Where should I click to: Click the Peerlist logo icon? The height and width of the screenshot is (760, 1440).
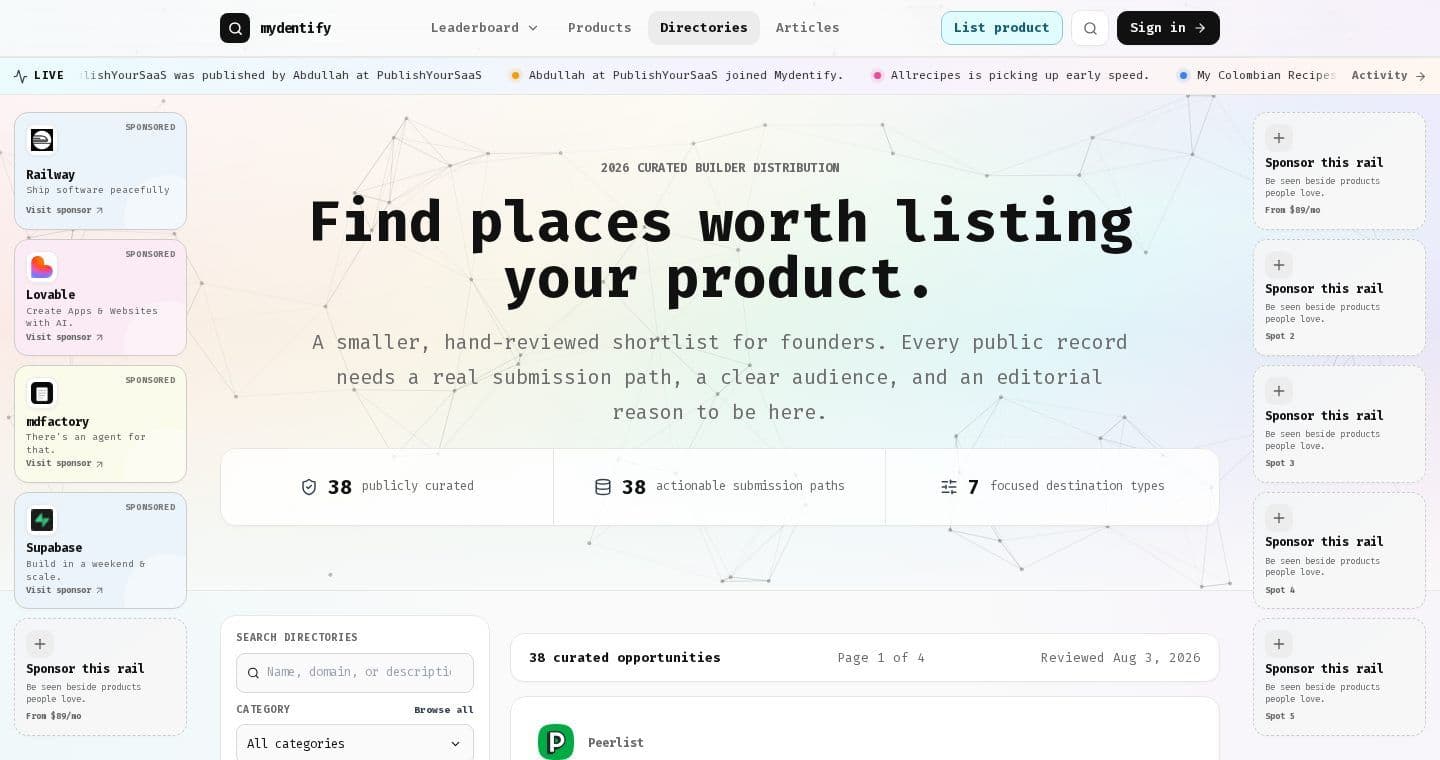pyautogui.click(x=556, y=742)
